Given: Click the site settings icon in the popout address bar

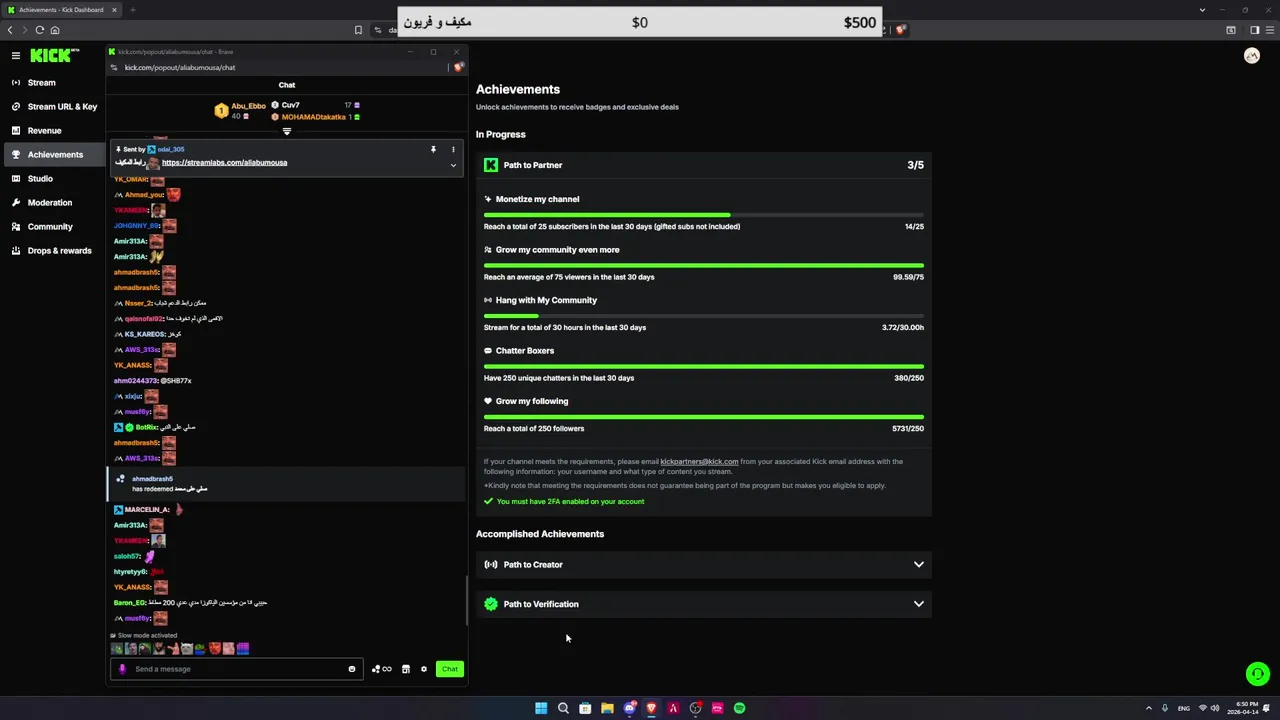Looking at the screenshot, I should tap(115, 68).
